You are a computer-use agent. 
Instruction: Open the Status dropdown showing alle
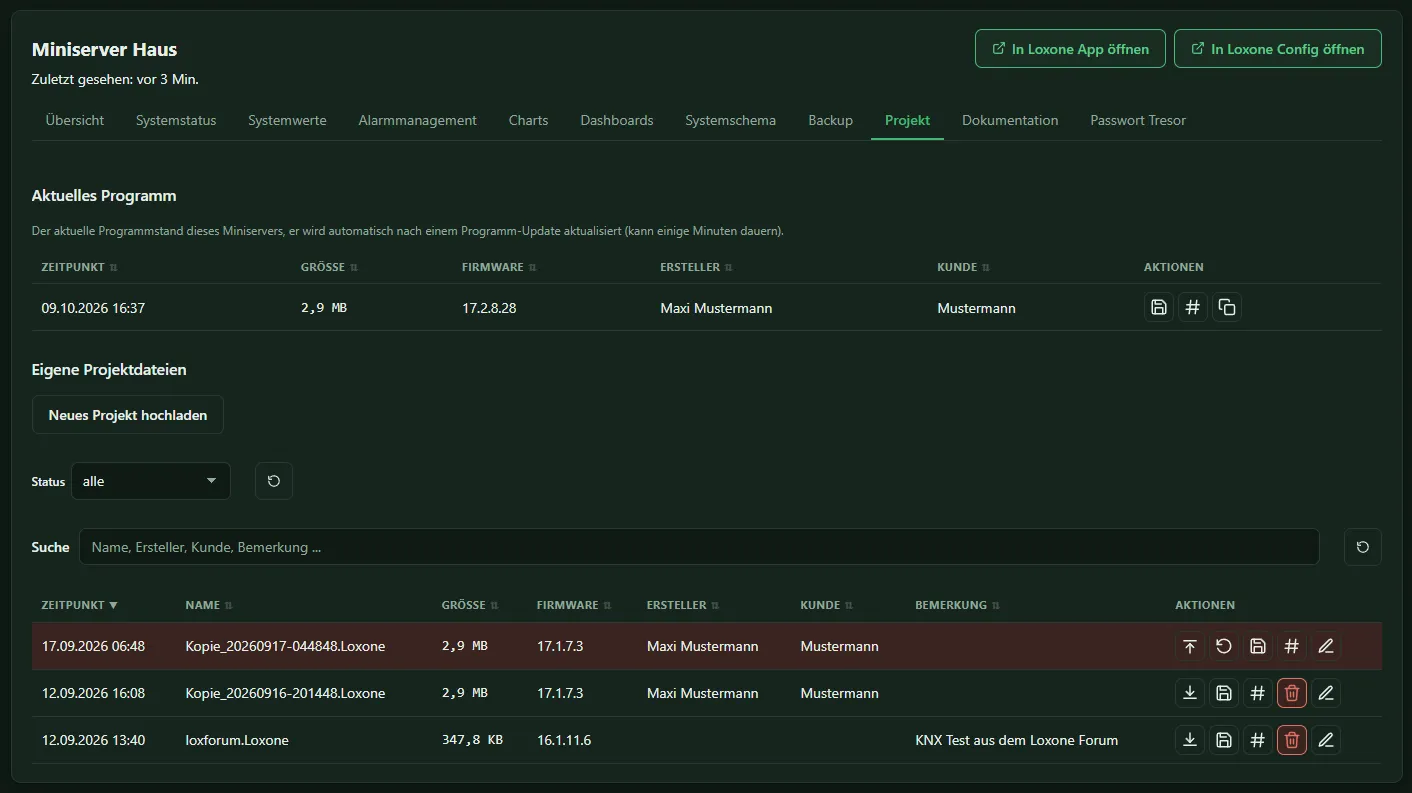tap(151, 481)
